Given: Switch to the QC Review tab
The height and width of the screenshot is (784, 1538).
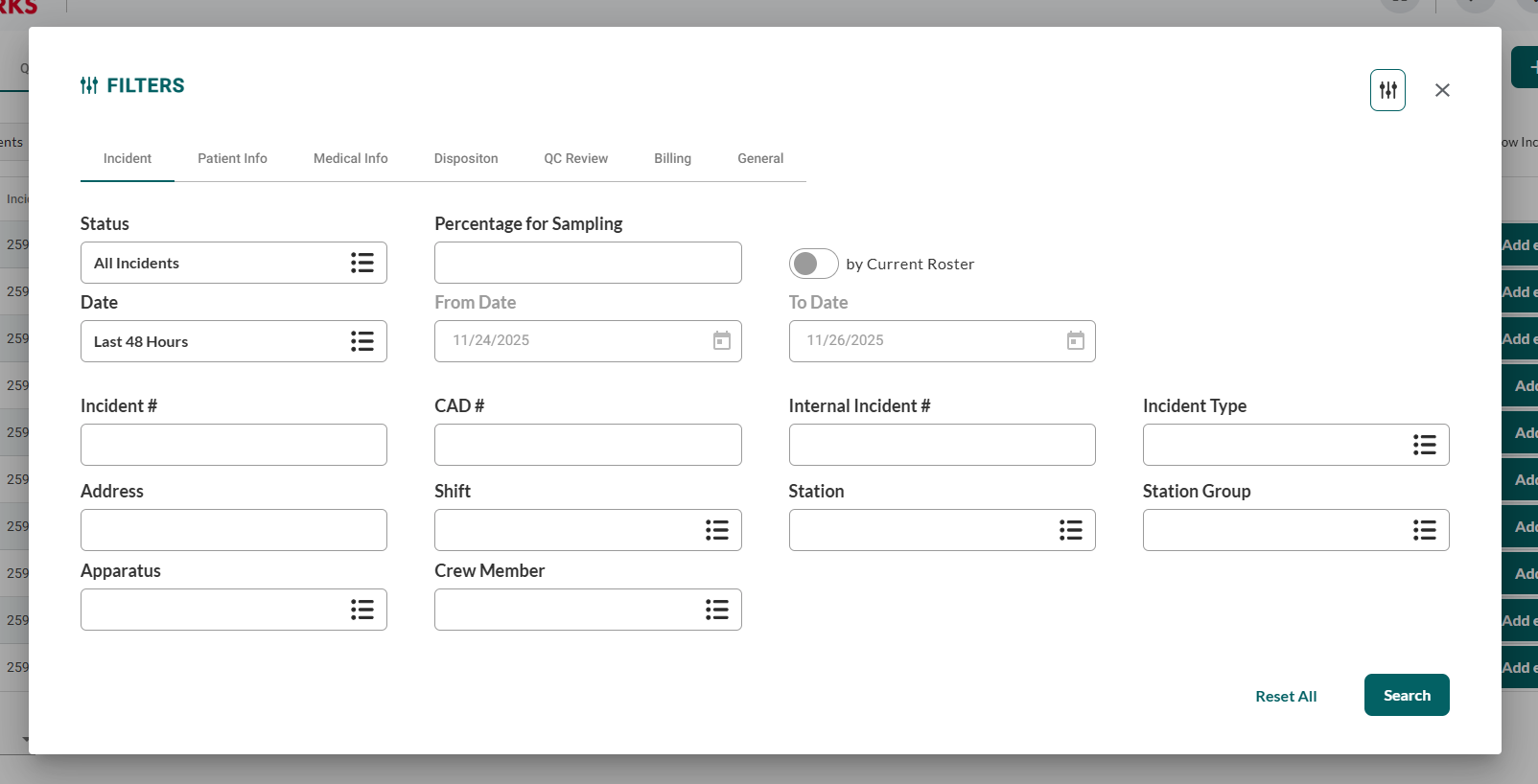Looking at the screenshot, I should coord(575,159).
